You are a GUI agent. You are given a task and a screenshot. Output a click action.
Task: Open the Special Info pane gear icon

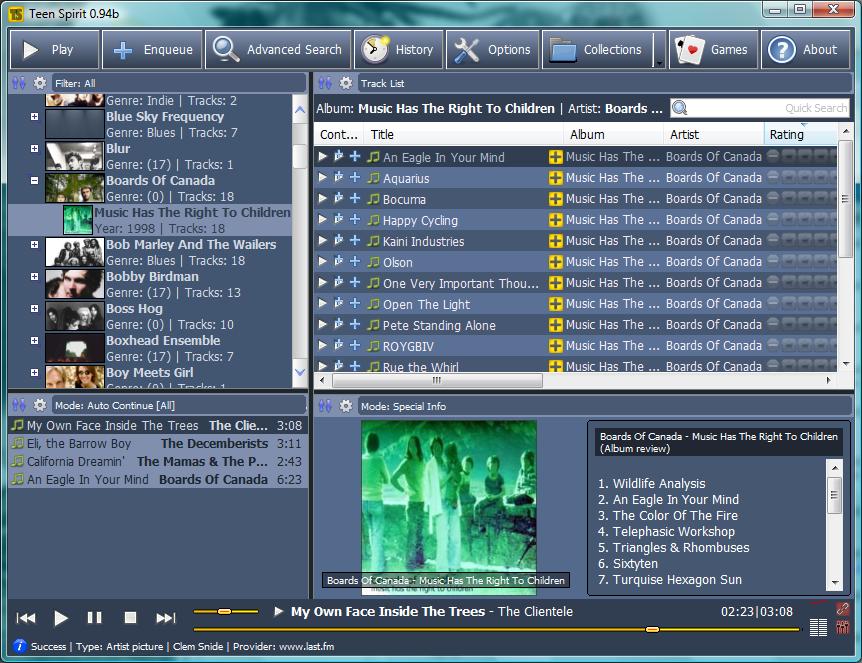tap(345, 406)
